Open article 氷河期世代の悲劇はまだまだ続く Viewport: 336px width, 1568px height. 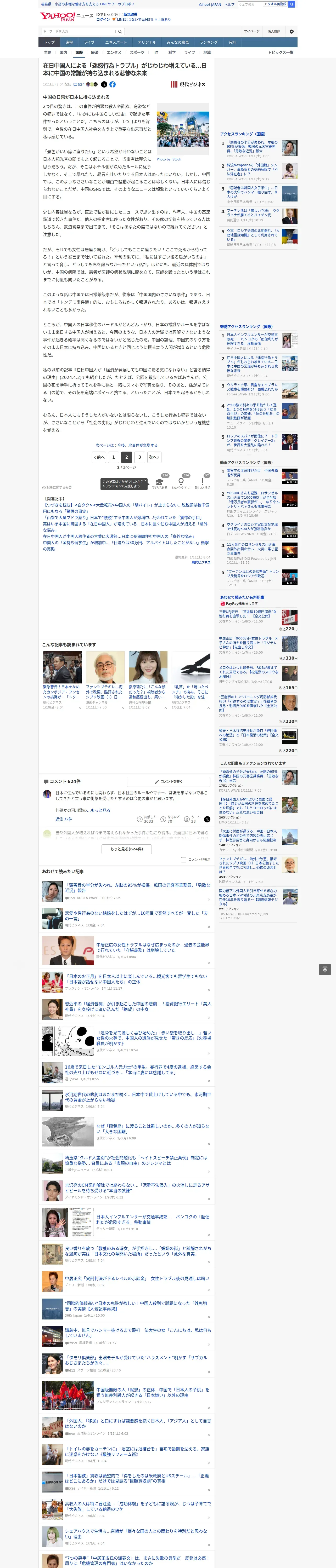click(138, 1097)
